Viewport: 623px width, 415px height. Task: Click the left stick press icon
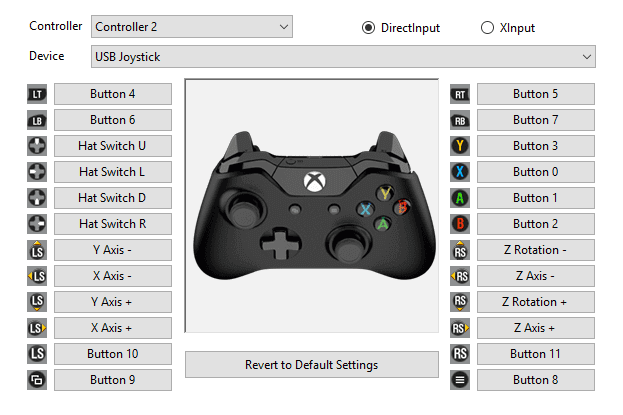click(37, 354)
